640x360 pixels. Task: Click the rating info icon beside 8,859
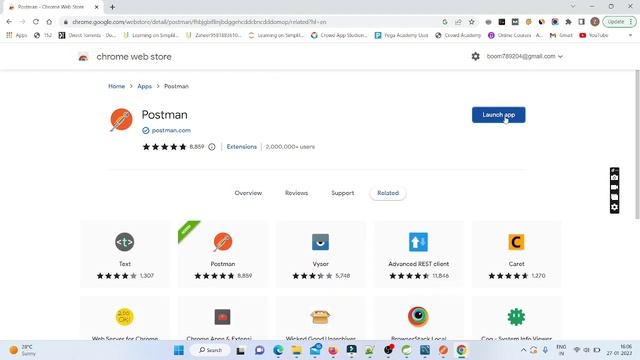tap(211, 147)
